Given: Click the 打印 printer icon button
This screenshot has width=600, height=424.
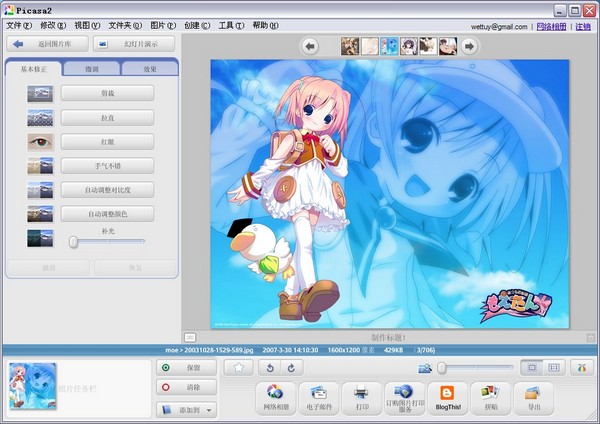Looking at the screenshot, I should [x=361, y=397].
